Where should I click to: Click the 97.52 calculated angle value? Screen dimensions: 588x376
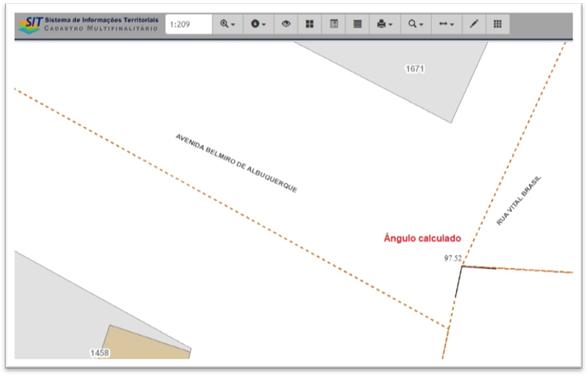click(453, 258)
